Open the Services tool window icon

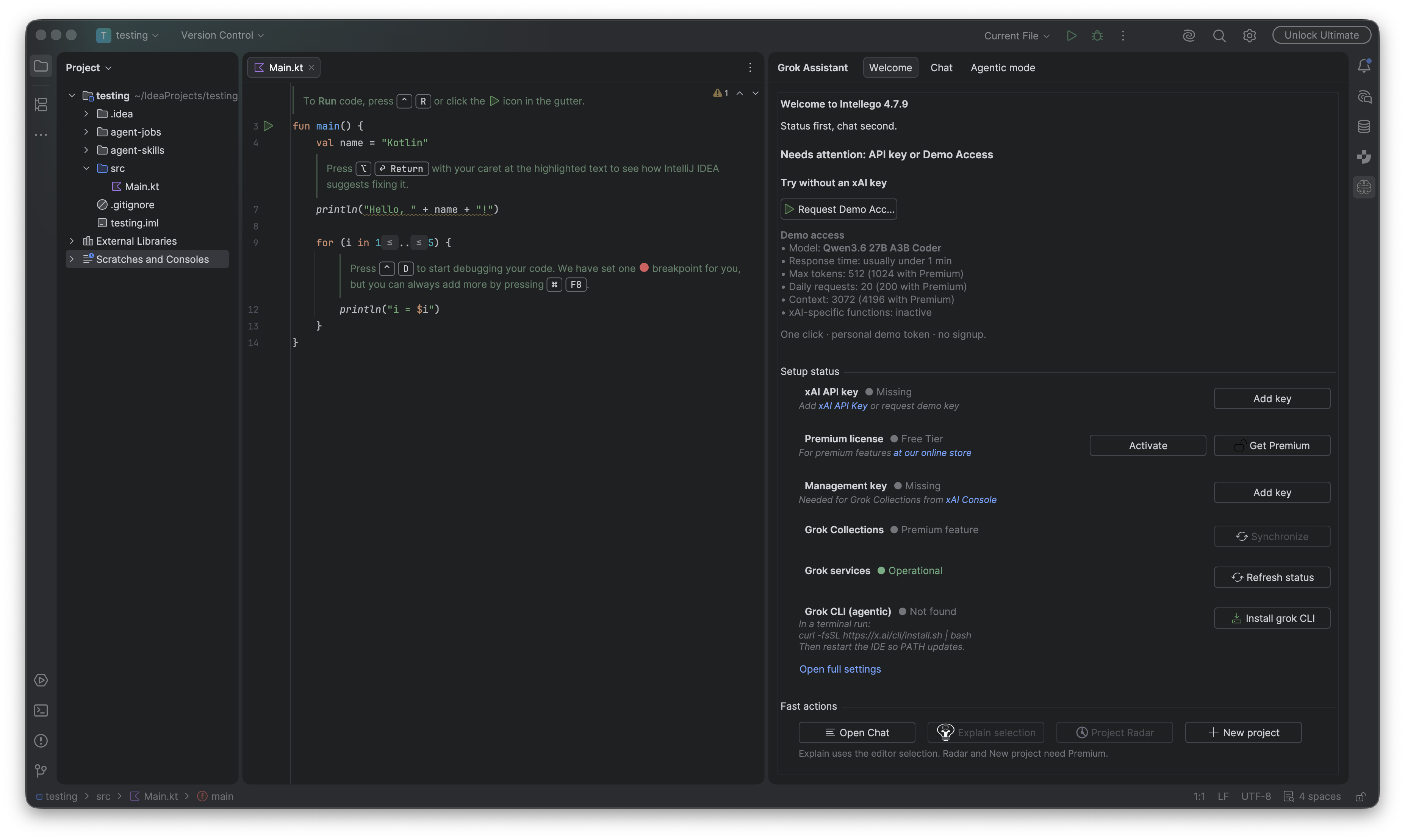41,680
